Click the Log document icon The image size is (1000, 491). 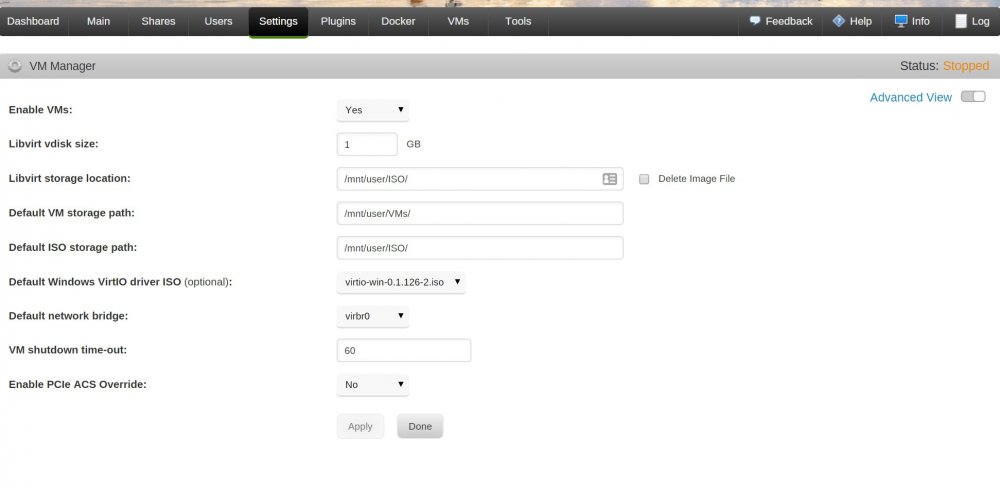pyautogui.click(x=961, y=21)
